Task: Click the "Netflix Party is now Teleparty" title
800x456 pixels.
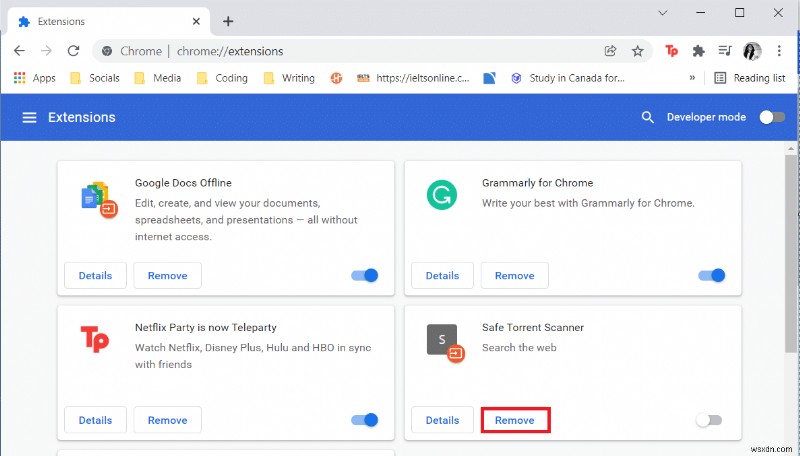Action: tap(206, 327)
